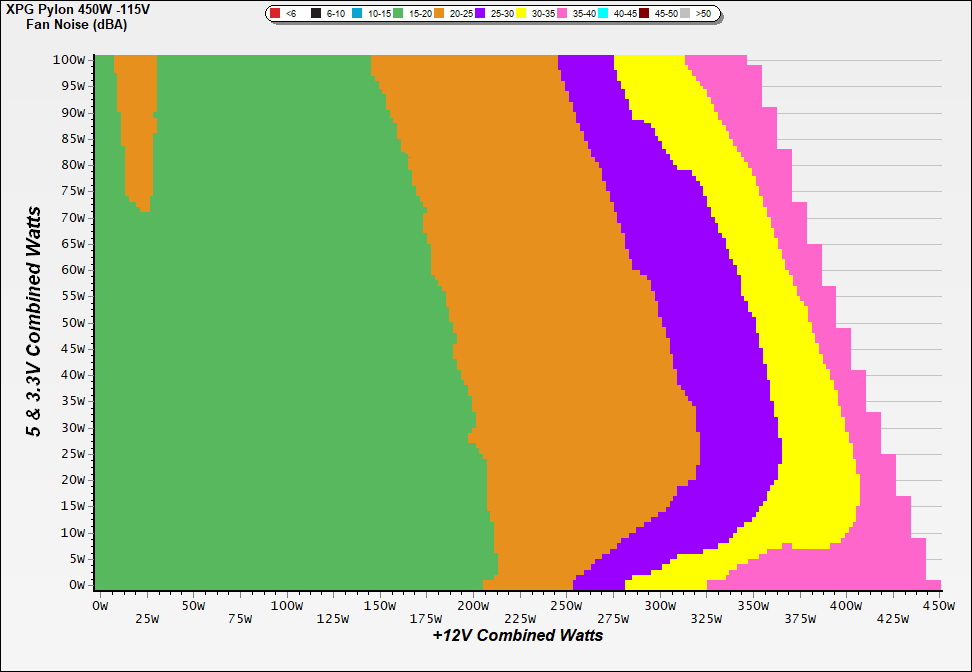Select the blue 10-15 legend swatch
This screenshot has height=672, width=972.
point(357,14)
